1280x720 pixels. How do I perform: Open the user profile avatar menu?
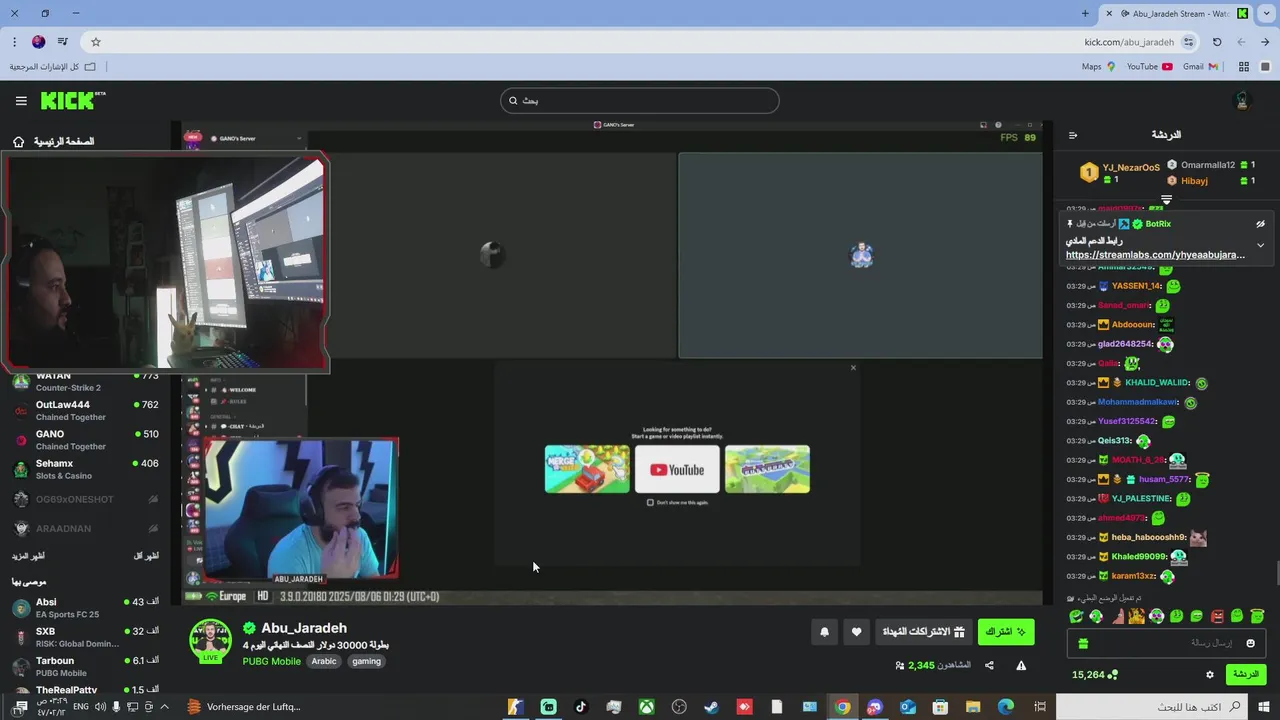pyautogui.click(x=1243, y=101)
